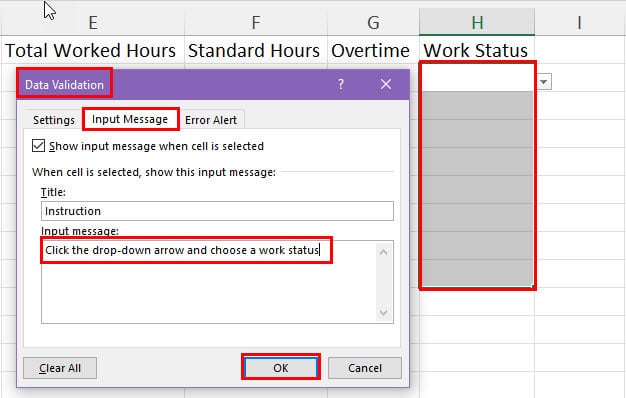Select column I header

[580, 22]
